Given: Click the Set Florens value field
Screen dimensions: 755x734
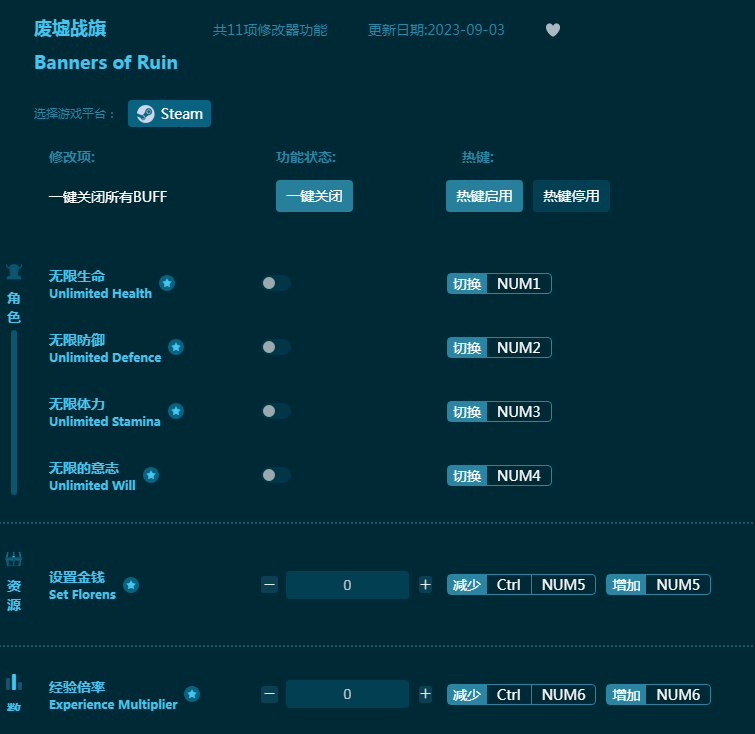Looking at the screenshot, I should pos(347,585).
